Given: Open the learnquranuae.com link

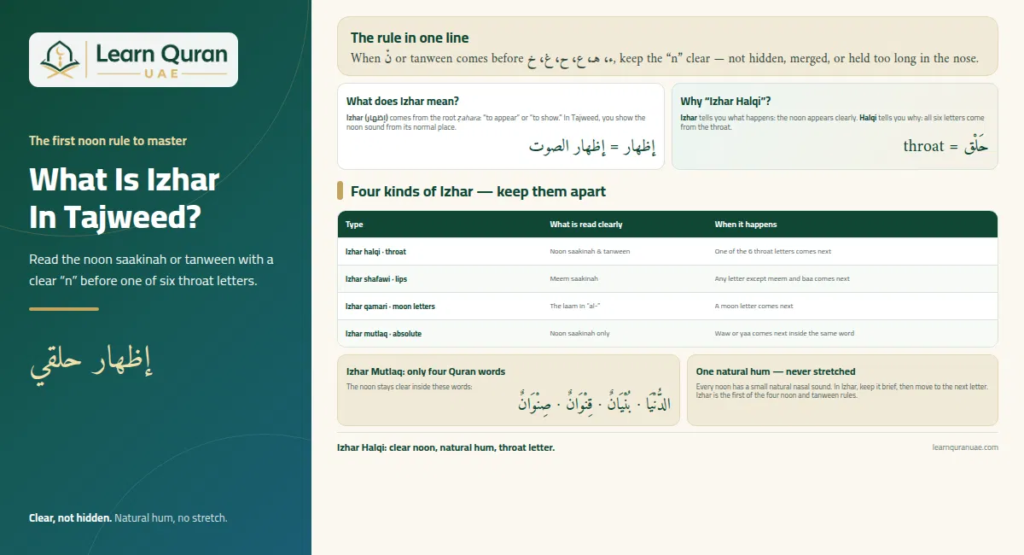Looking at the screenshot, I should tap(965, 448).
